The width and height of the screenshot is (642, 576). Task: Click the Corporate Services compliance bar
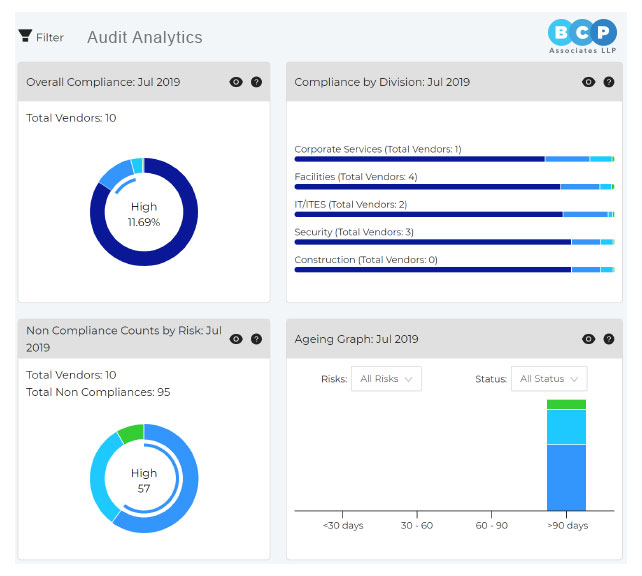click(x=454, y=159)
